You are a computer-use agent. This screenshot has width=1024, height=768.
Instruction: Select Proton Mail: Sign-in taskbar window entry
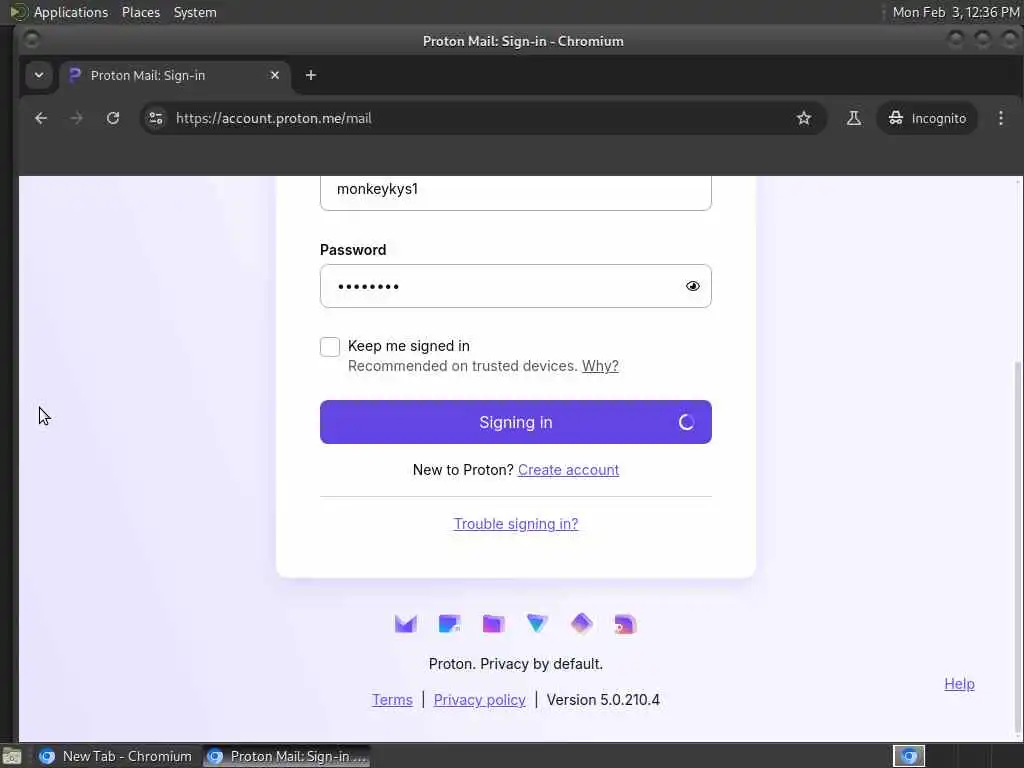[x=287, y=756]
